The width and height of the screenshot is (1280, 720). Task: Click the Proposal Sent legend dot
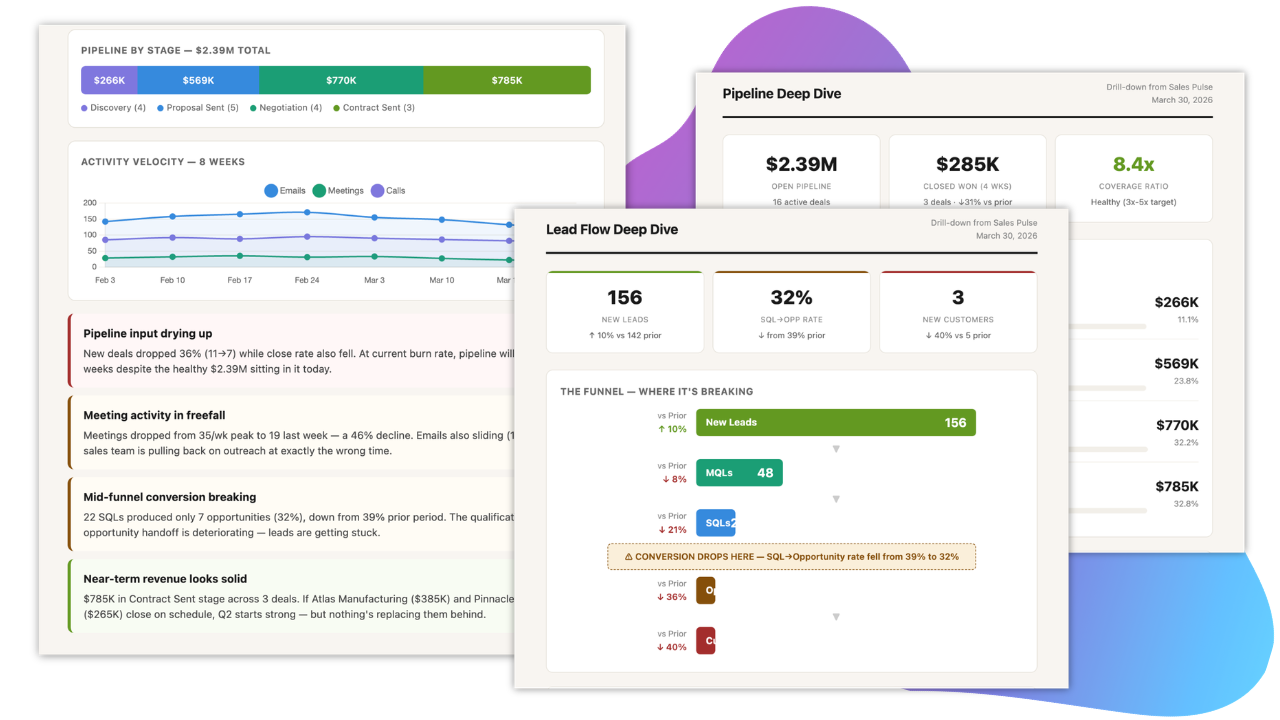point(160,108)
